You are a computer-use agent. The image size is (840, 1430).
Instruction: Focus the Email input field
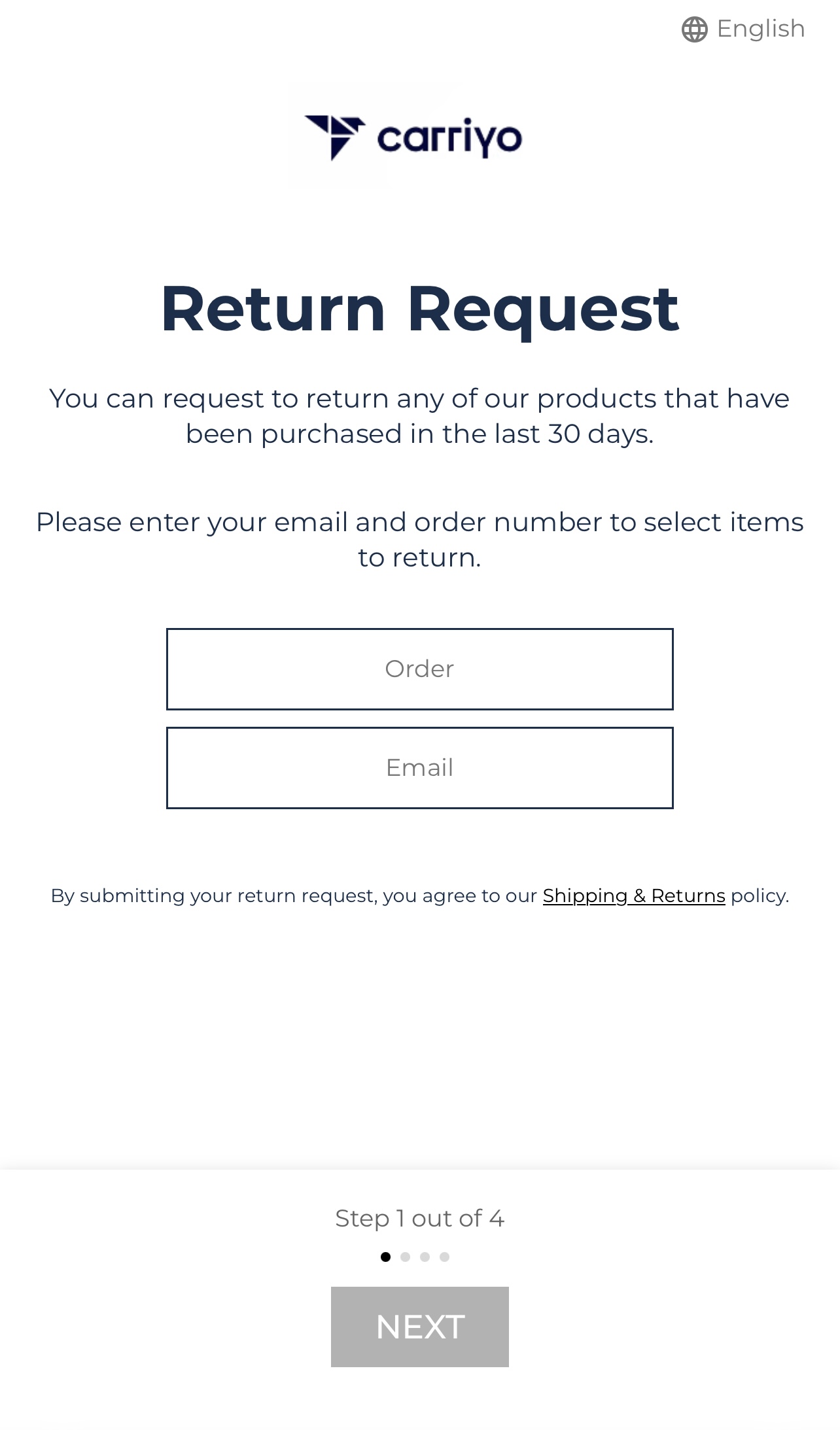[420, 768]
